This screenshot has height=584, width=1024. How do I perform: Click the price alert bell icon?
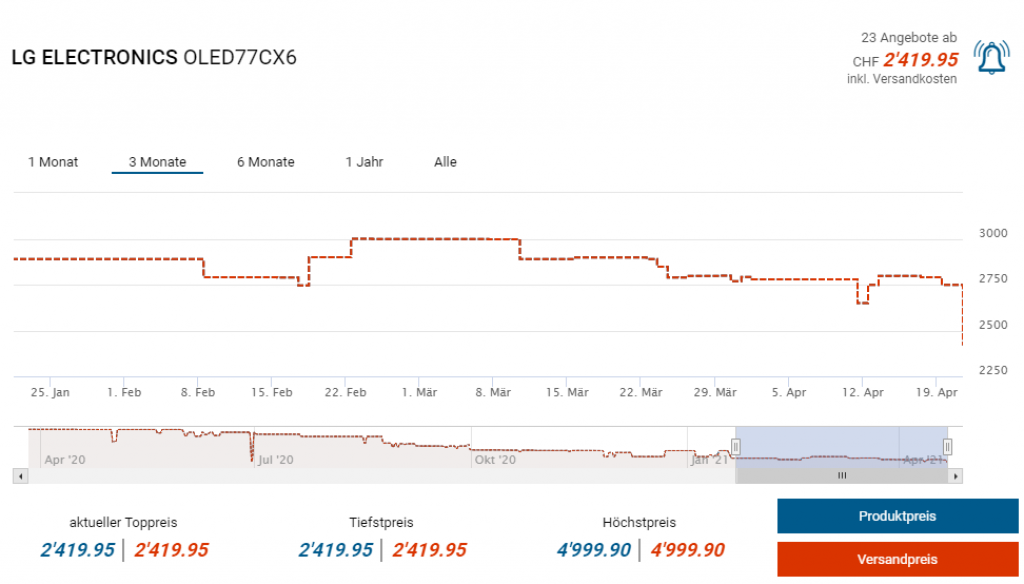(x=991, y=58)
